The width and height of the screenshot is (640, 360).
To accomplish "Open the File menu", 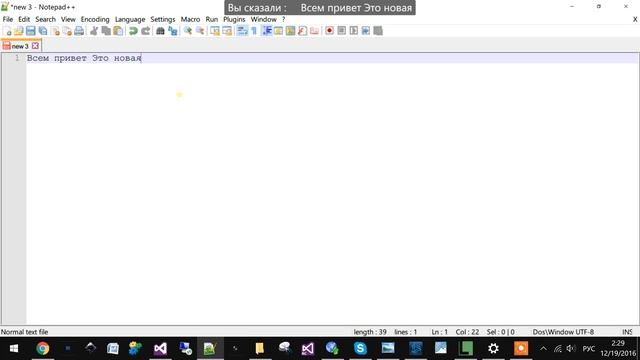I will [x=8, y=19].
